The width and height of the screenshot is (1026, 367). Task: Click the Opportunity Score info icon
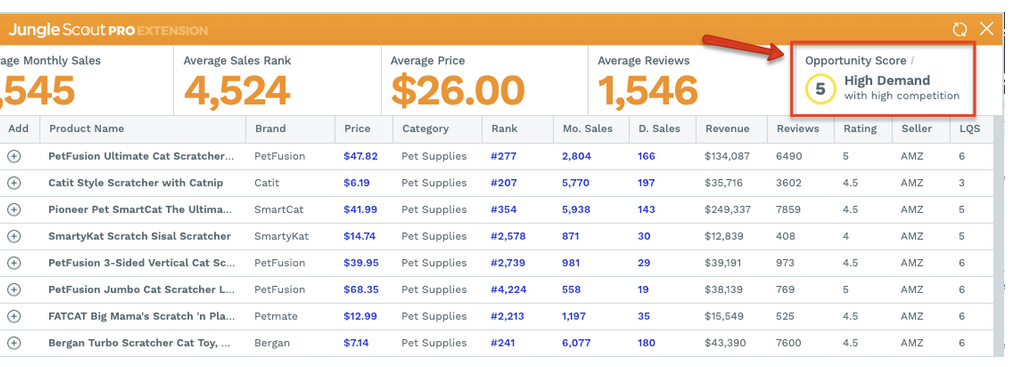point(912,61)
